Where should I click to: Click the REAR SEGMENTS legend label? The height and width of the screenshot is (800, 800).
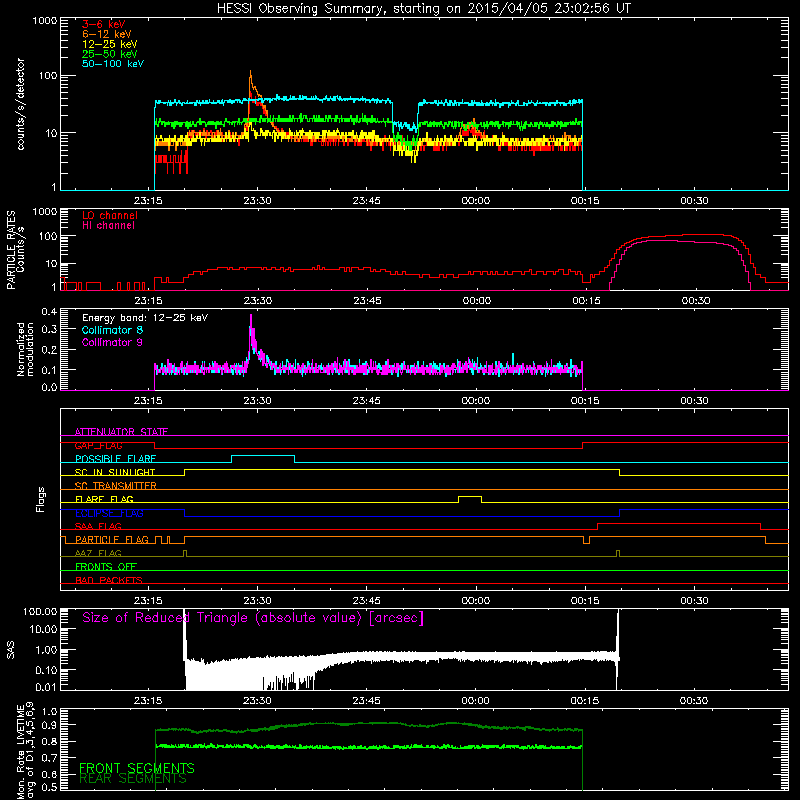point(133,779)
